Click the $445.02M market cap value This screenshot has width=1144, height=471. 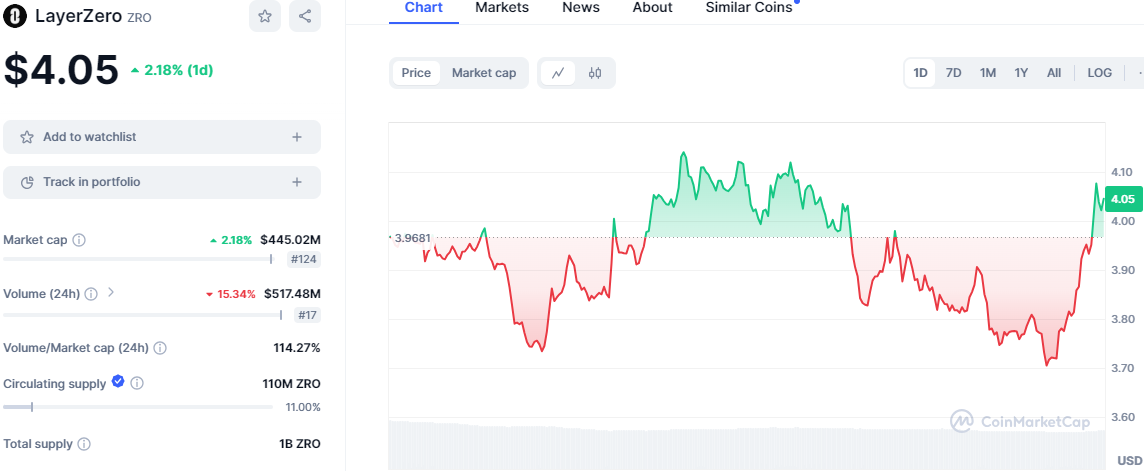290,240
